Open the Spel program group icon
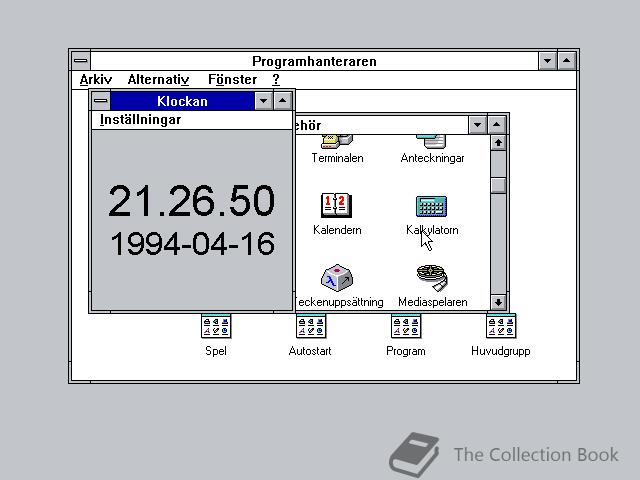The height and width of the screenshot is (480, 640). [x=216, y=327]
